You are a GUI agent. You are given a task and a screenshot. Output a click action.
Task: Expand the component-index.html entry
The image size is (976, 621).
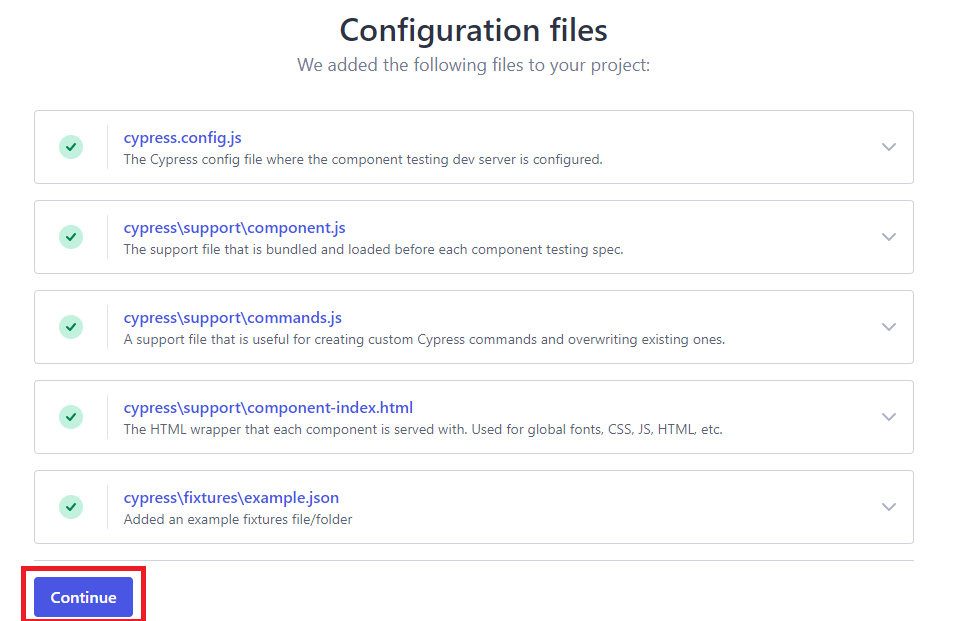pos(889,417)
